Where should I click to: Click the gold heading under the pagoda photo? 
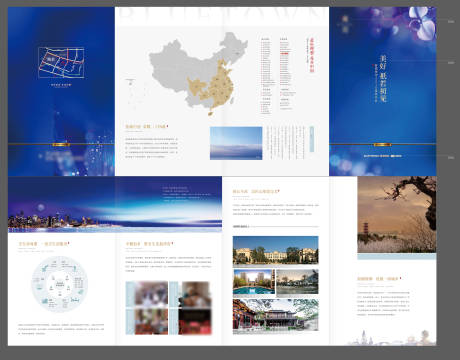(x=378, y=278)
